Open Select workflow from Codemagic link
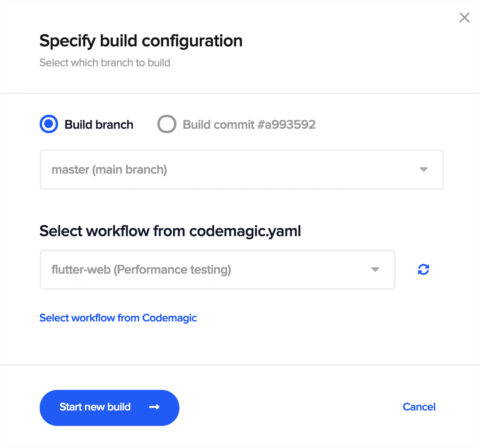This screenshot has width=480, height=448. [x=118, y=318]
